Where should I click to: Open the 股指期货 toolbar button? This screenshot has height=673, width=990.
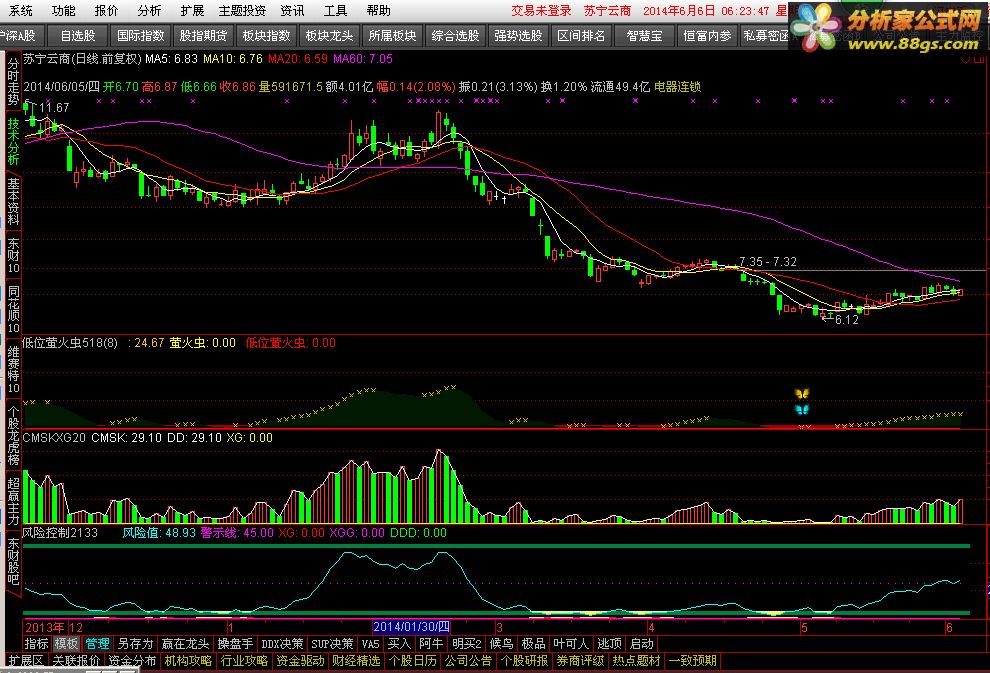tap(203, 36)
